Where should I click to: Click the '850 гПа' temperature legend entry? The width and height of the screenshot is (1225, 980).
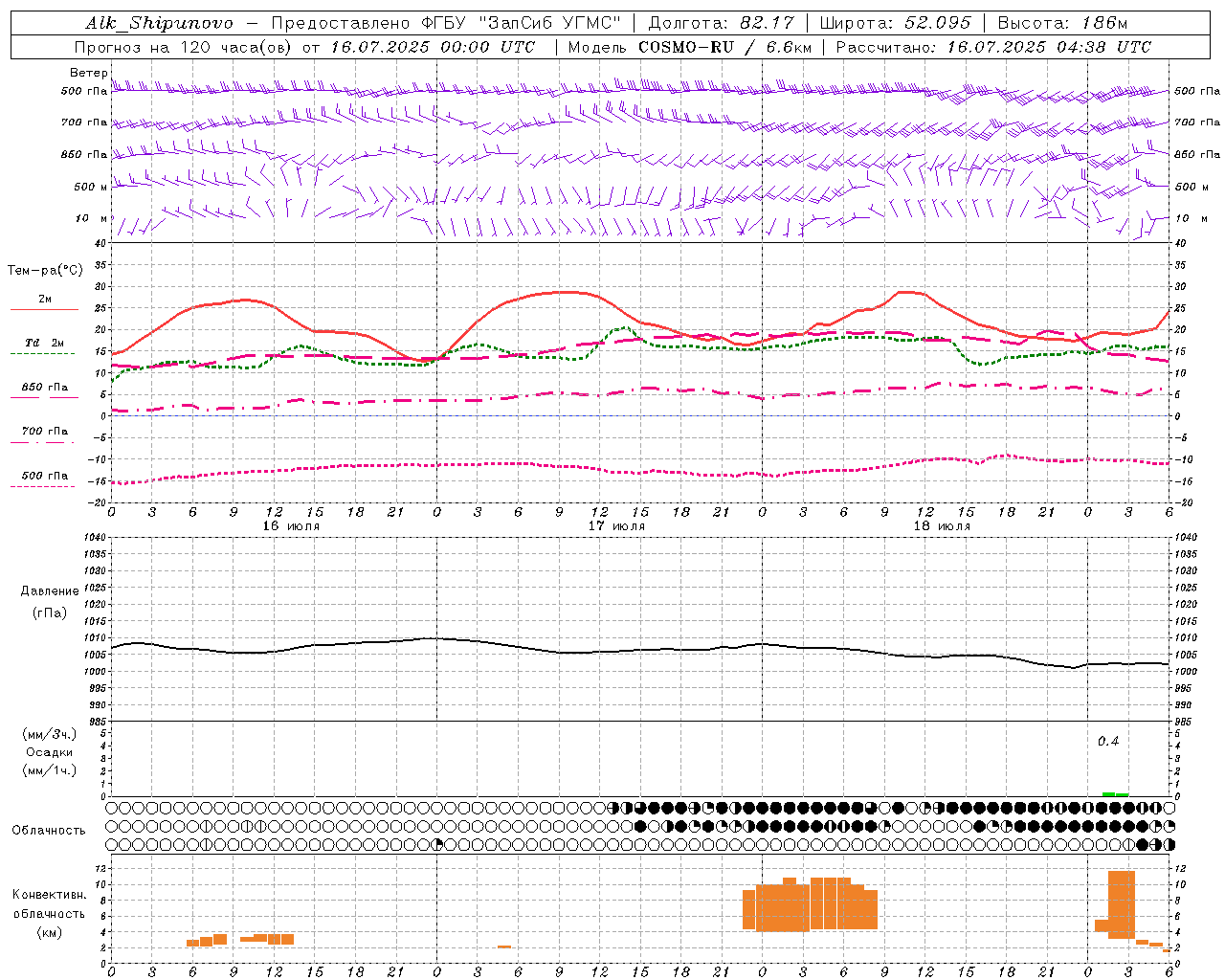click(x=45, y=388)
